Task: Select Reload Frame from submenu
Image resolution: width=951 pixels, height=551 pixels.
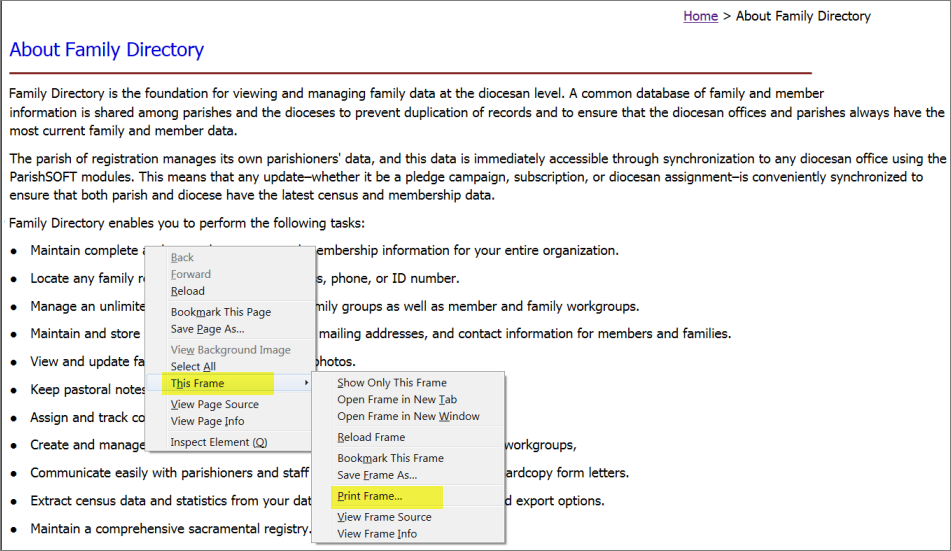Action: pyautogui.click(x=371, y=437)
